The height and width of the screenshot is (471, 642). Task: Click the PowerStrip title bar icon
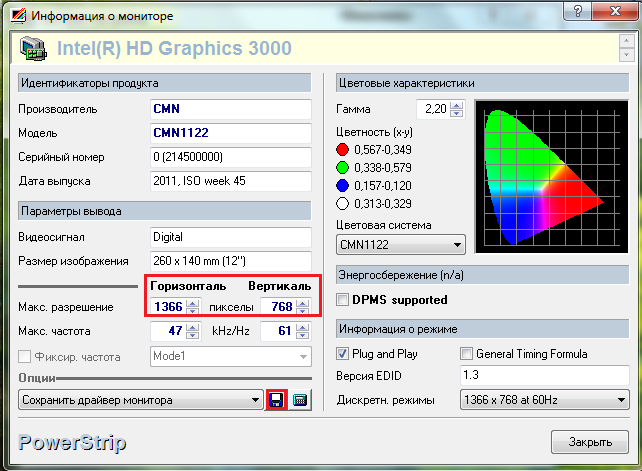tap(19, 16)
